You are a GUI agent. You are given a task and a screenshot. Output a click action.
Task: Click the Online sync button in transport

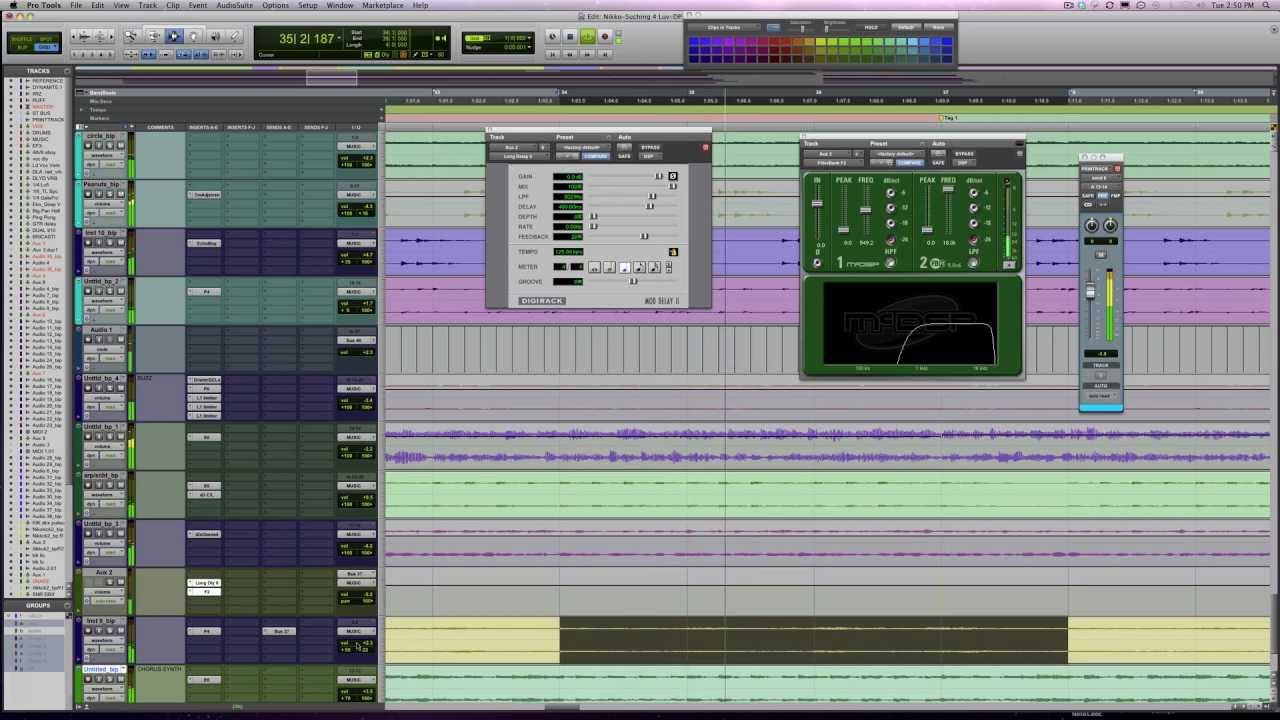click(x=553, y=37)
